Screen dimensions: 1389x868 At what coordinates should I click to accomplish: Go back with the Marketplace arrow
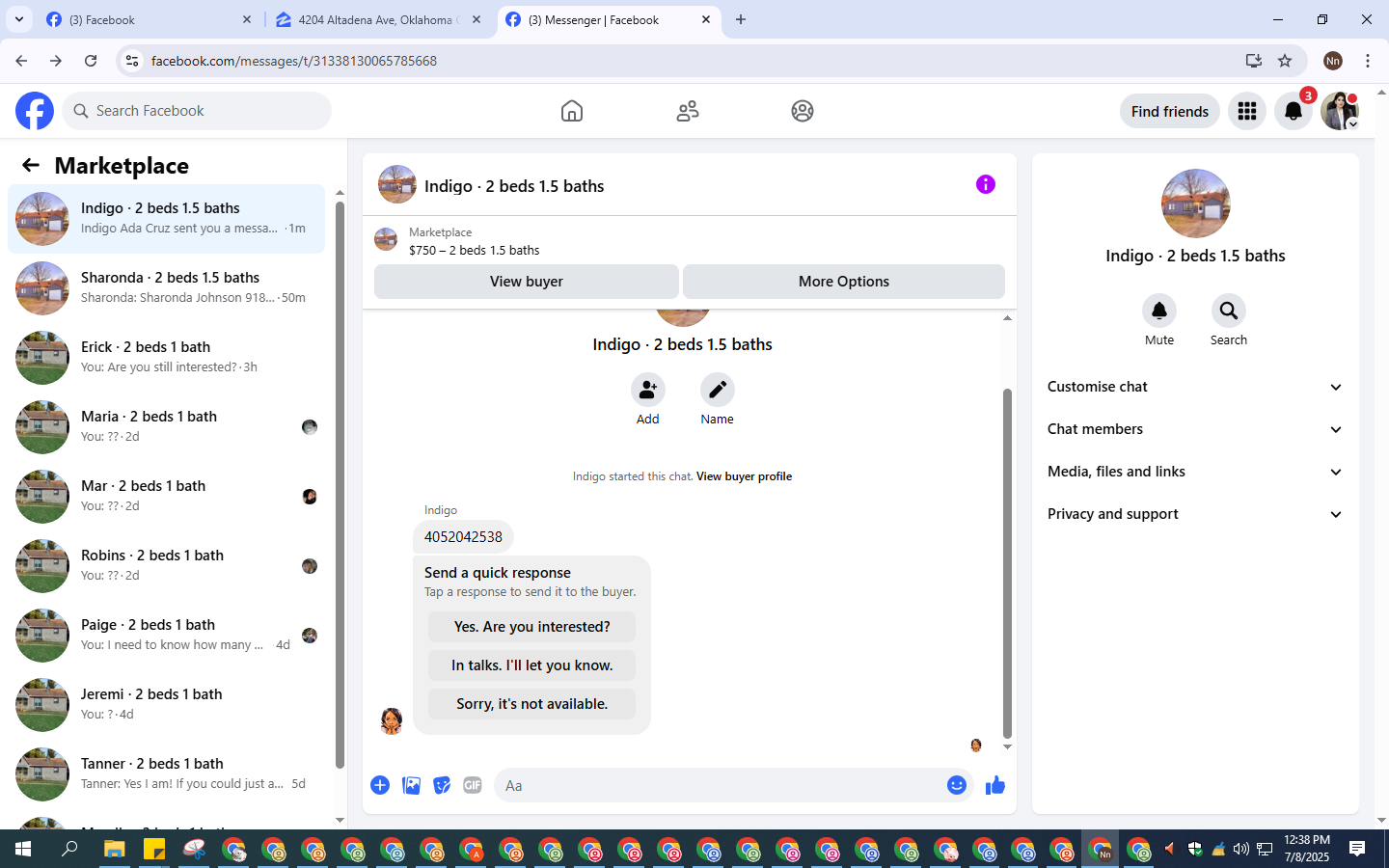(x=31, y=165)
